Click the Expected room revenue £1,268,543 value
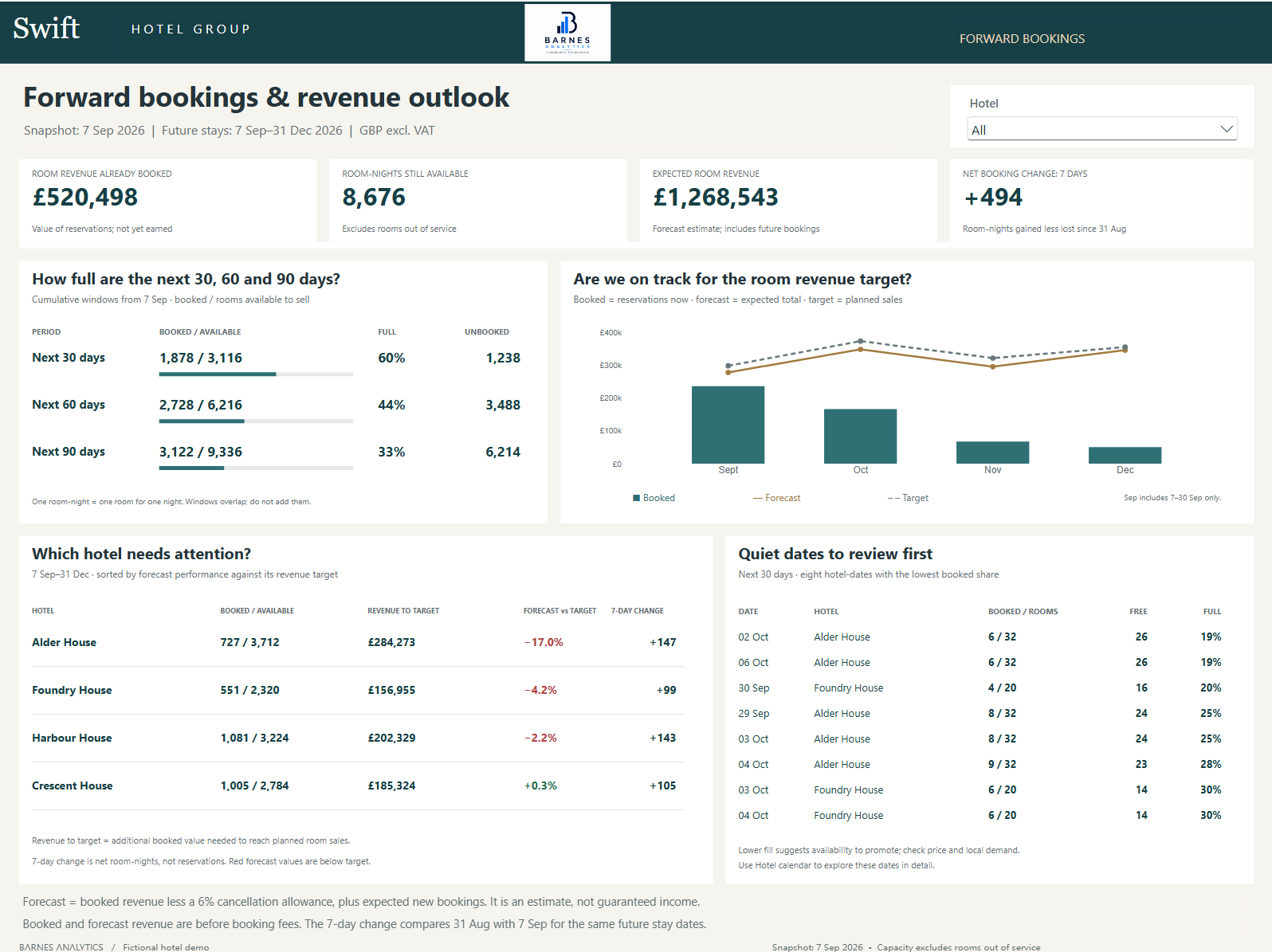 coord(716,197)
